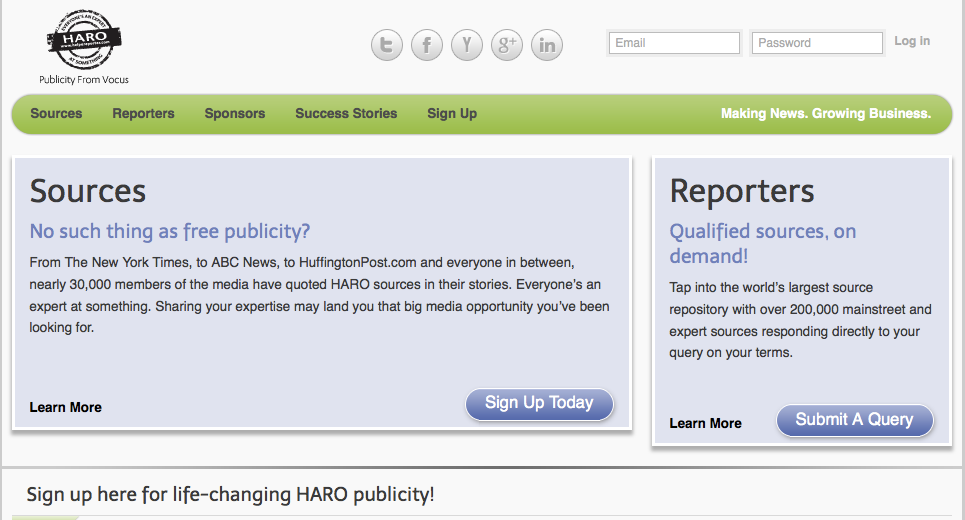Click 'No such thing as free publicity?' text

(170, 231)
